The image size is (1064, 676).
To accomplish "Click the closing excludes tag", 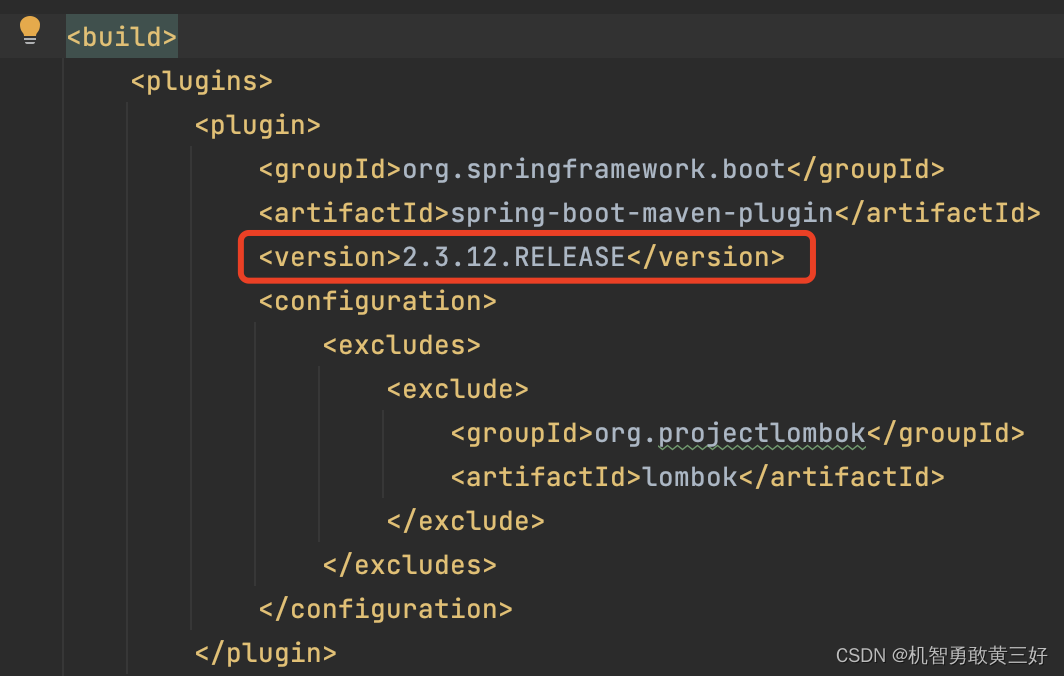I will point(408,565).
